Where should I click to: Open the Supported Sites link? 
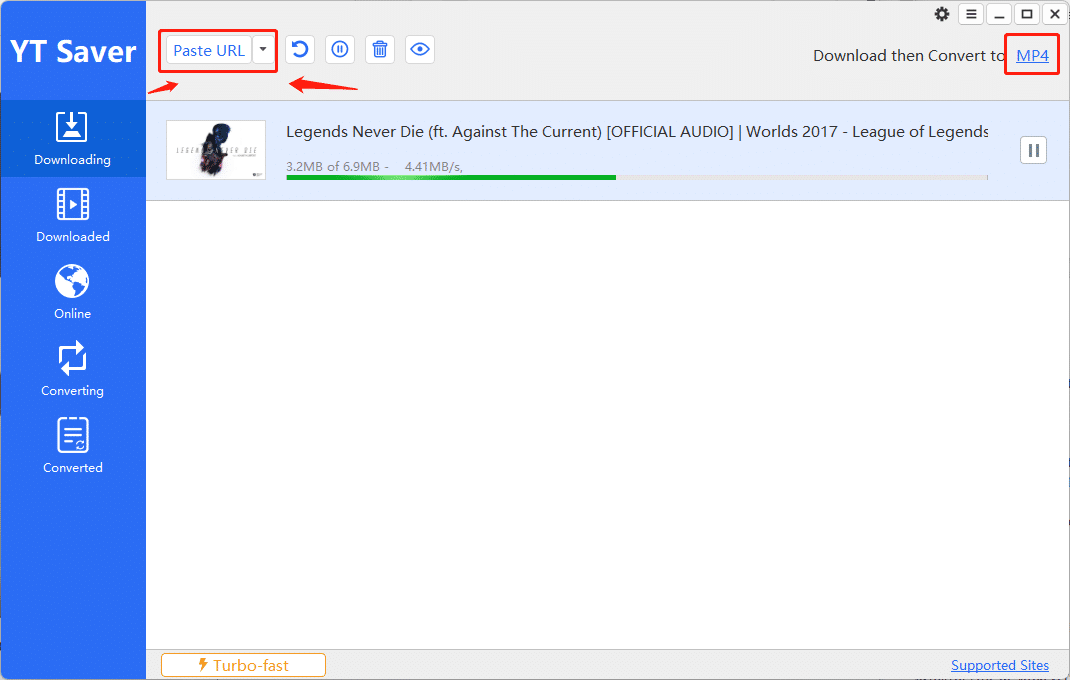(1000, 665)
